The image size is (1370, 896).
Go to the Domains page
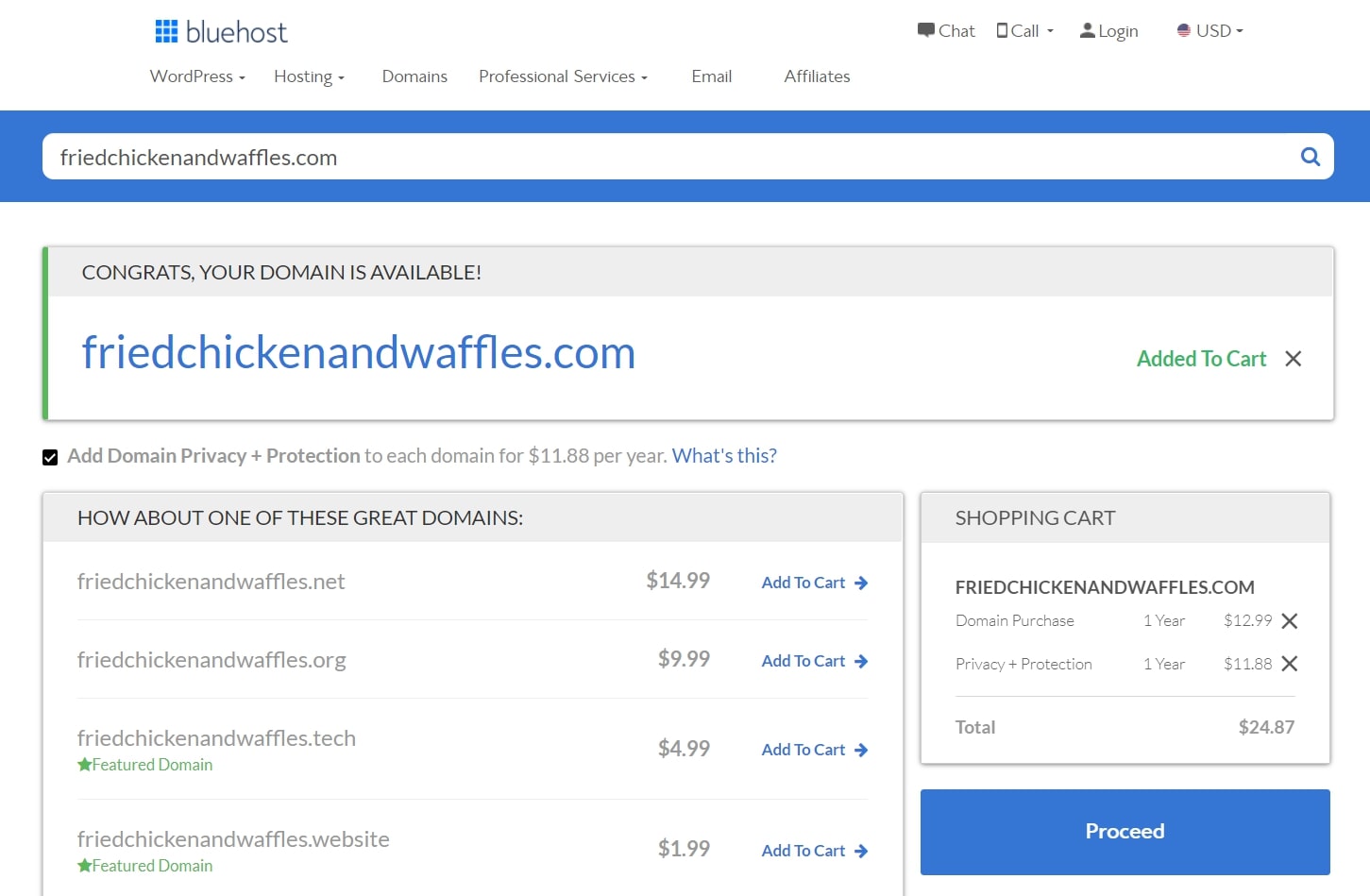414,76
